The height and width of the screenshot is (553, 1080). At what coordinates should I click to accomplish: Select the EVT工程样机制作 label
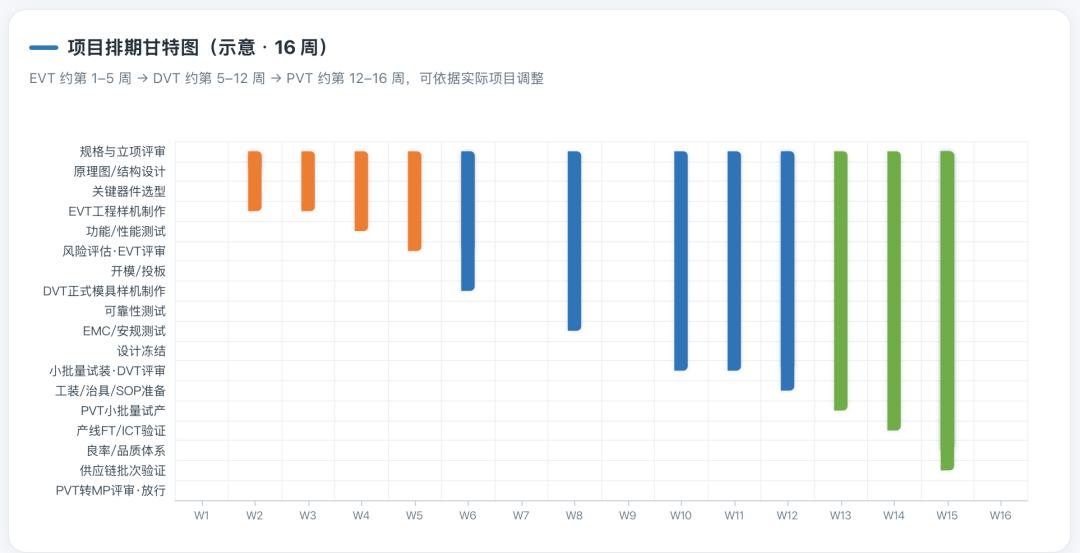tap(117, 211)
